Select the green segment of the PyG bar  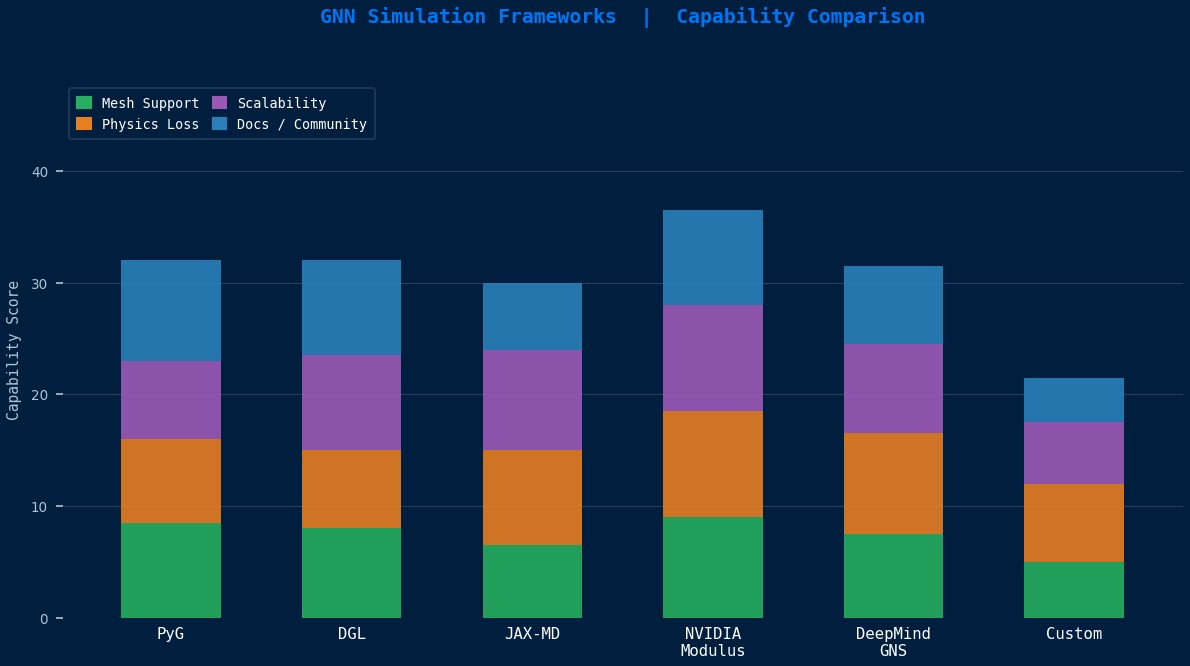[x=170, y=567]
